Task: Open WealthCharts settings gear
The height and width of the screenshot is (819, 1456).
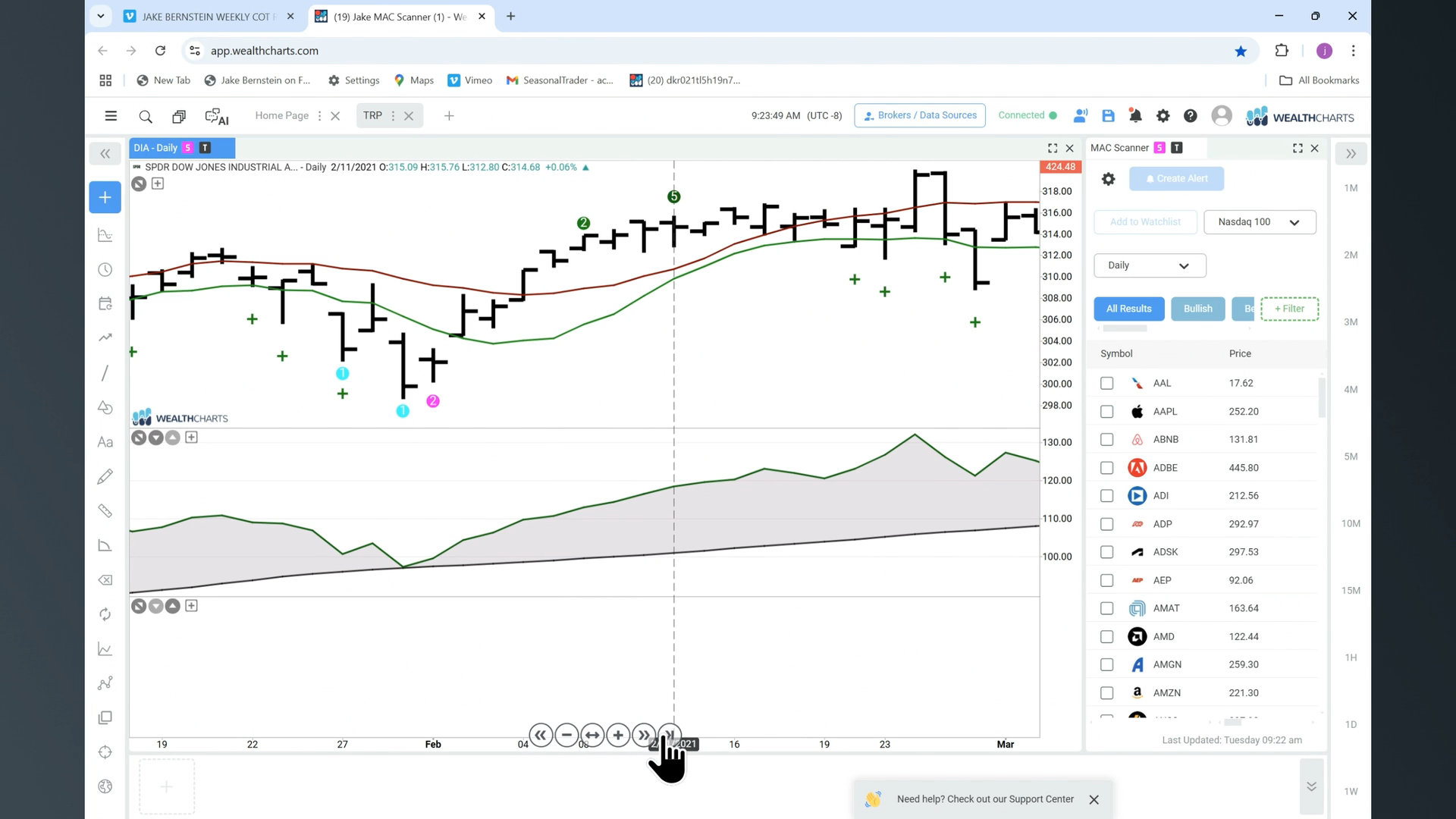Action: [1163, 116]
